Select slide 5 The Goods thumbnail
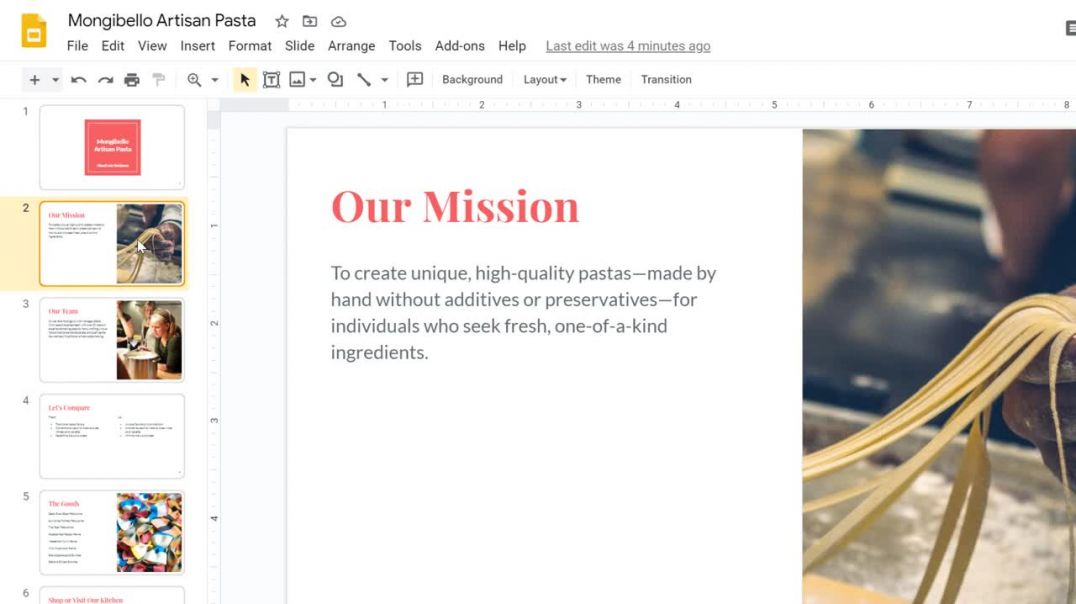 112,532
